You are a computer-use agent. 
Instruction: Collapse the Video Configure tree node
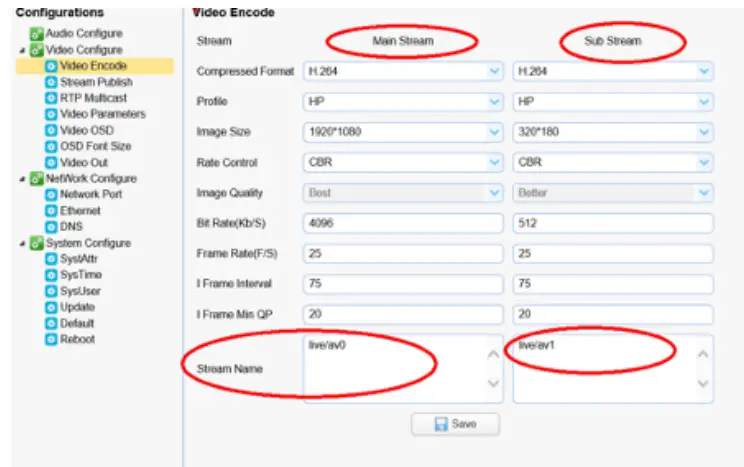pyautogui.click(x=22, y=50)
